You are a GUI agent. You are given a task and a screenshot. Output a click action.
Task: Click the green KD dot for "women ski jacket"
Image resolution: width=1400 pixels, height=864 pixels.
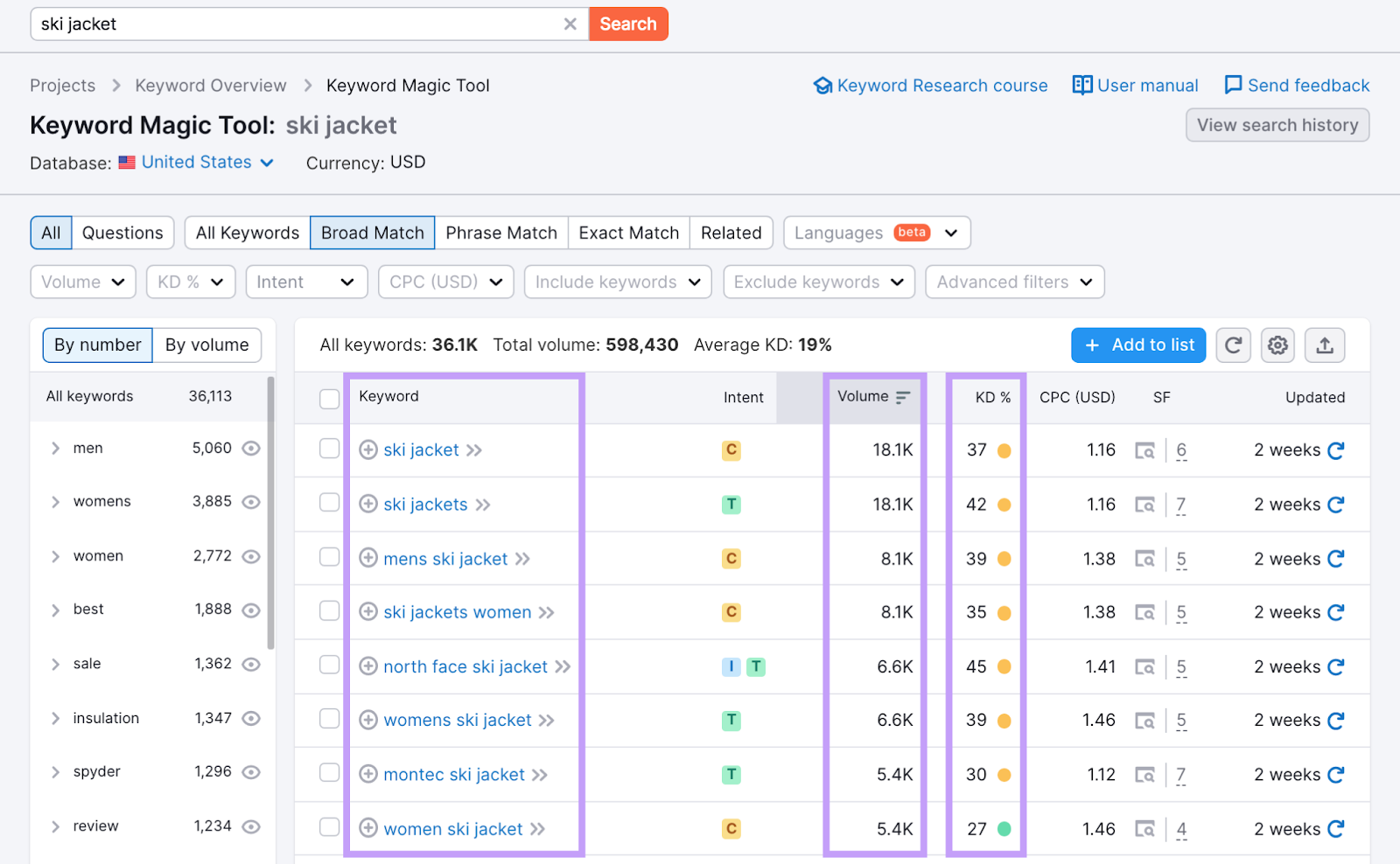[1004, 828]
